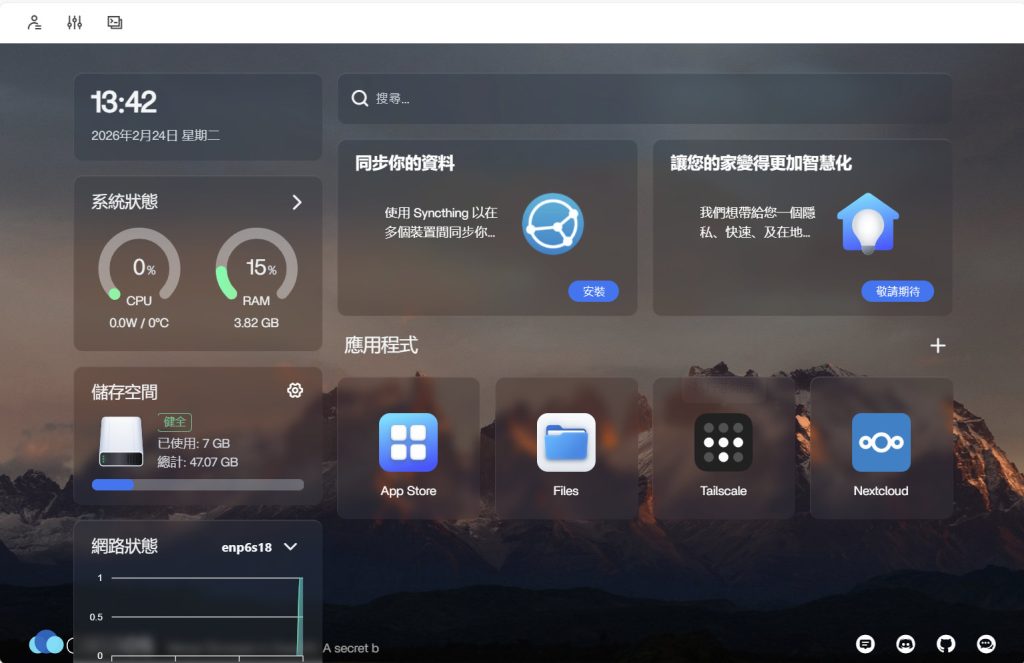Click the CasaOS cloud logo at bottom left
Image resolution: width=1024 pixels, height=663 pixels.
pyautogui.click(x=45, y=642)
